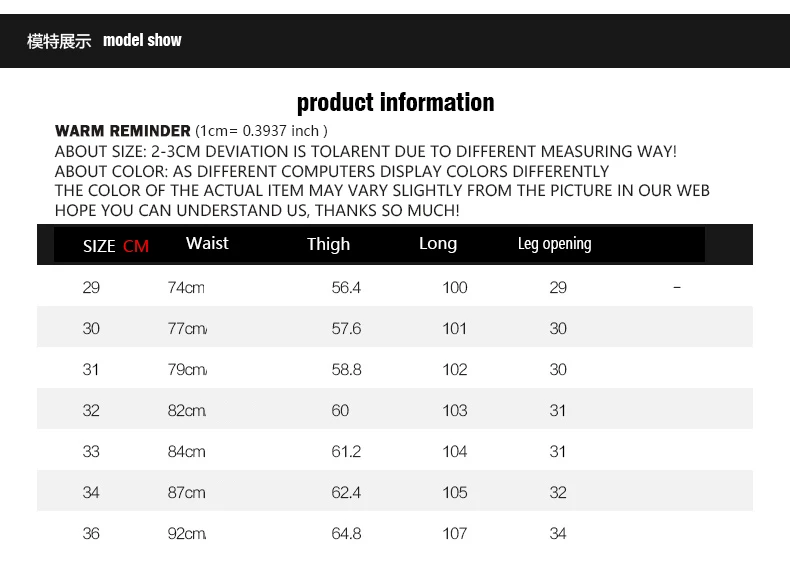Select size 36 row label
This screenshot has height=587, width=790.
pyautogui.click(x=91, y=534)
